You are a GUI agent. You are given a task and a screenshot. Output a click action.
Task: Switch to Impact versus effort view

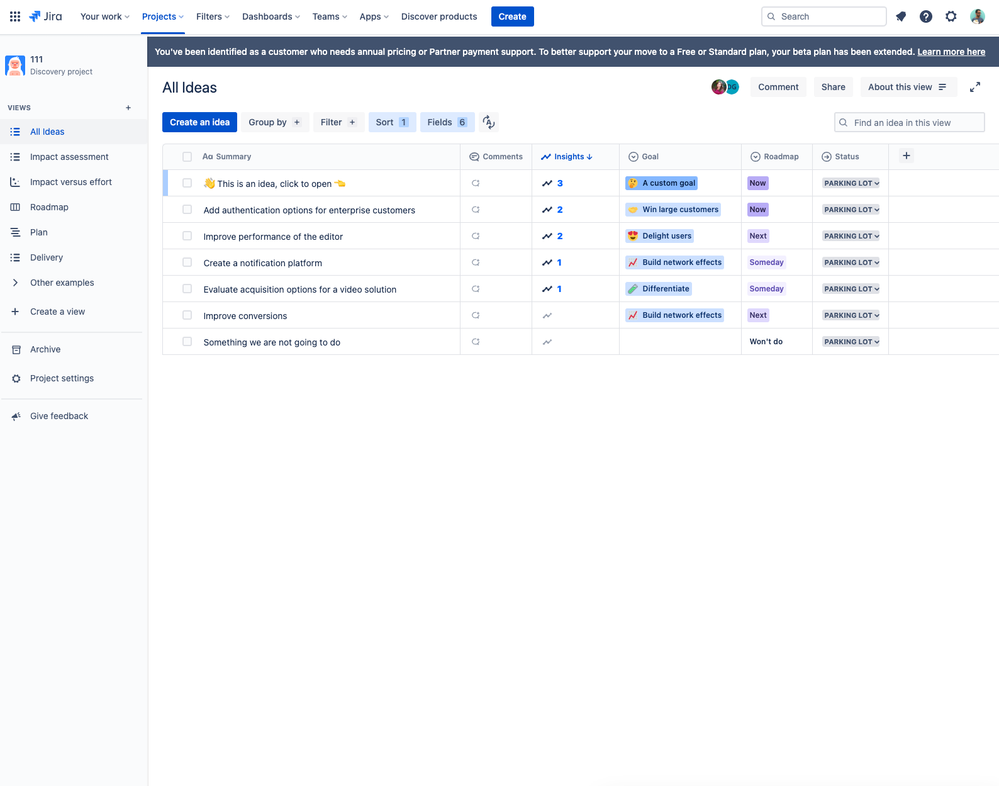tap(73, 182)
